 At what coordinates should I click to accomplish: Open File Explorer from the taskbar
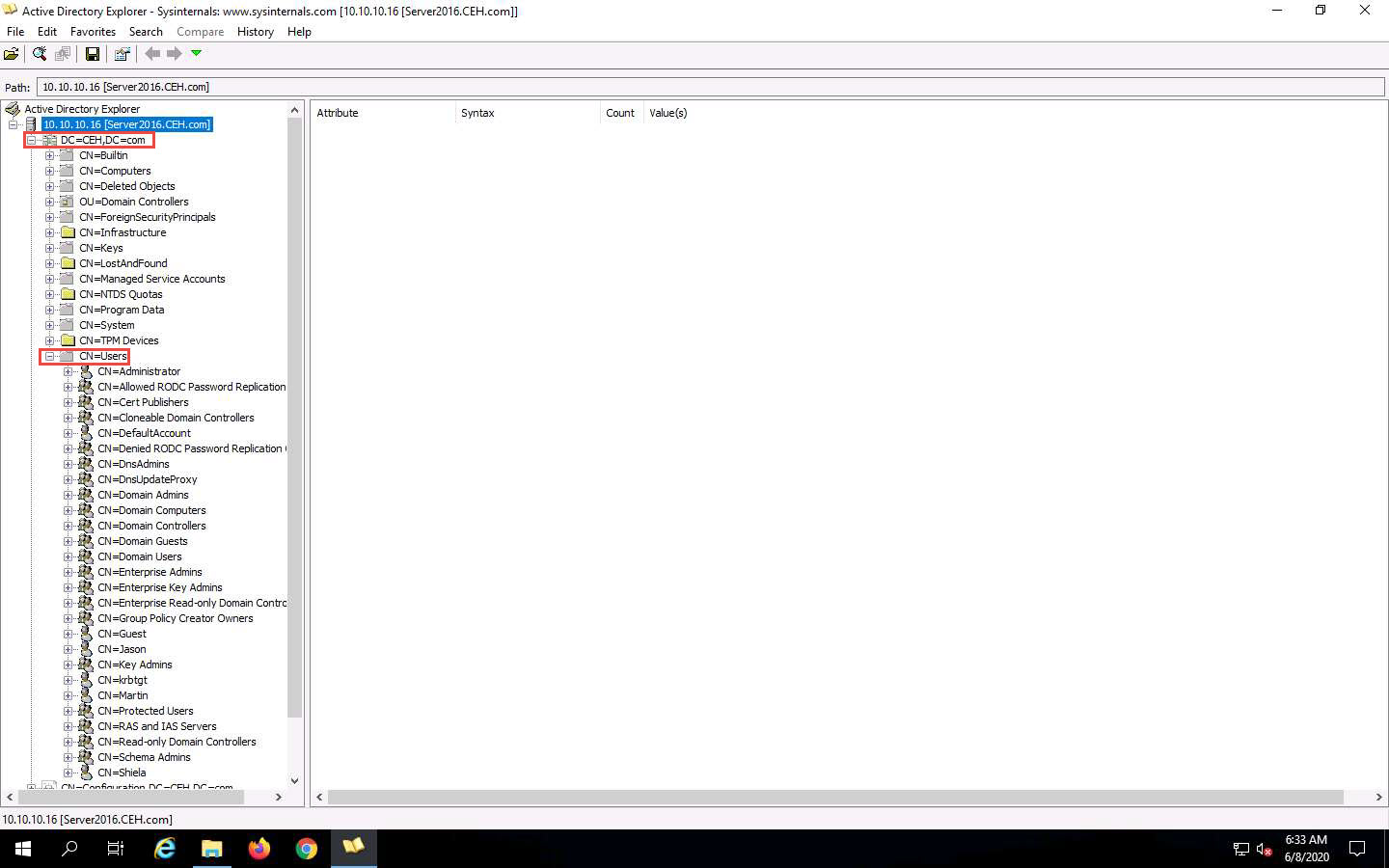click(212, 849)
